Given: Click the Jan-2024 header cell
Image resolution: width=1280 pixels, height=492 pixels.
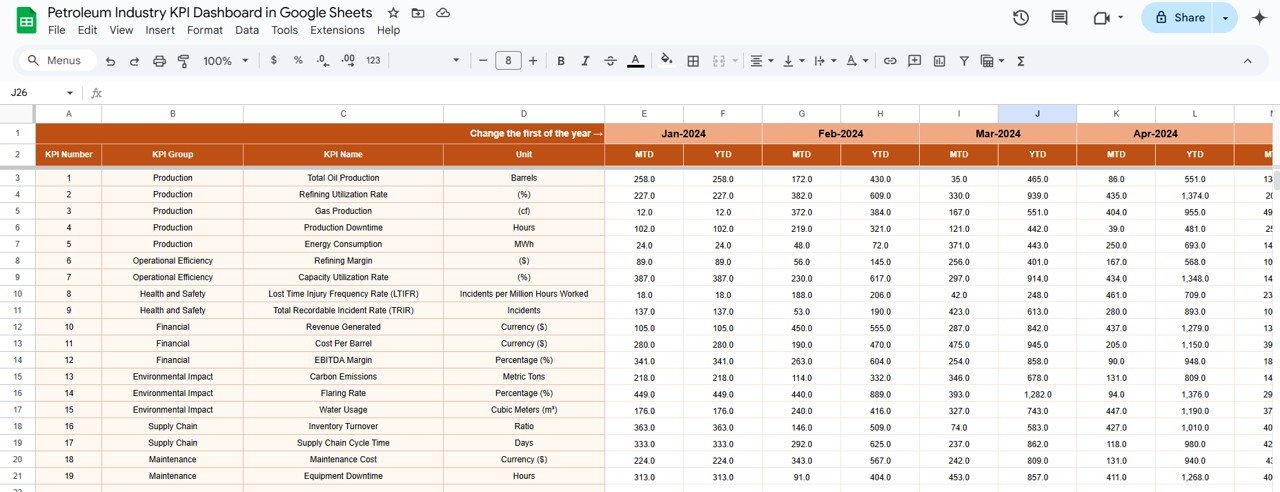Looking at the screenshot, I should [683, 133].
